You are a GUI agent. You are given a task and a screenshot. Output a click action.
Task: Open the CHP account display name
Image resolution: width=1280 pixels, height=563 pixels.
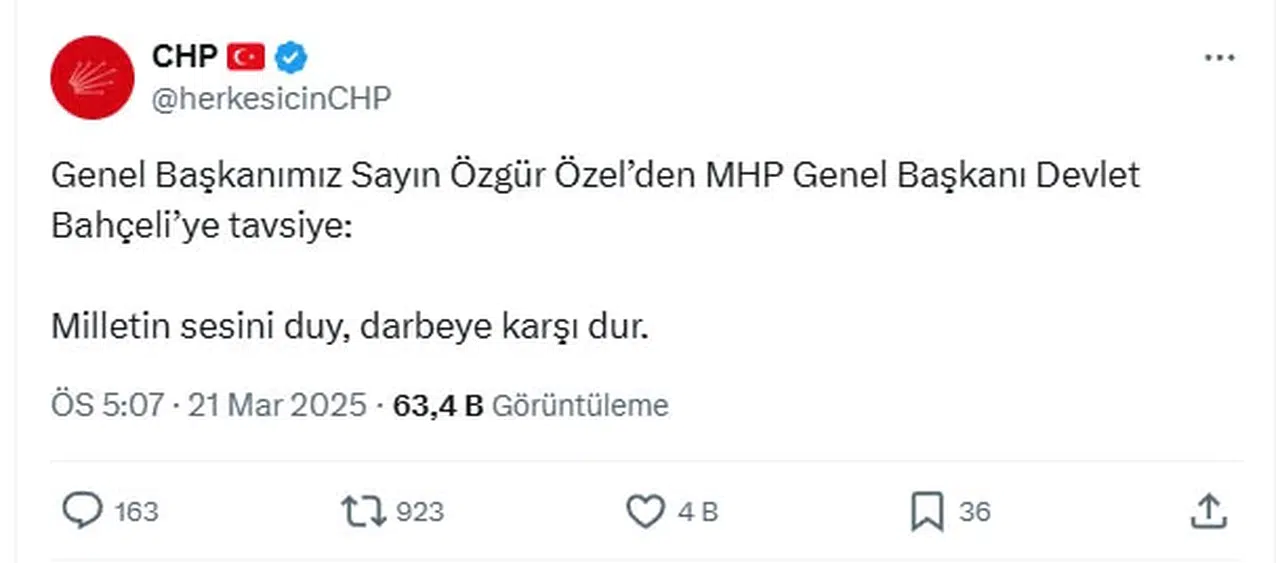184,57
